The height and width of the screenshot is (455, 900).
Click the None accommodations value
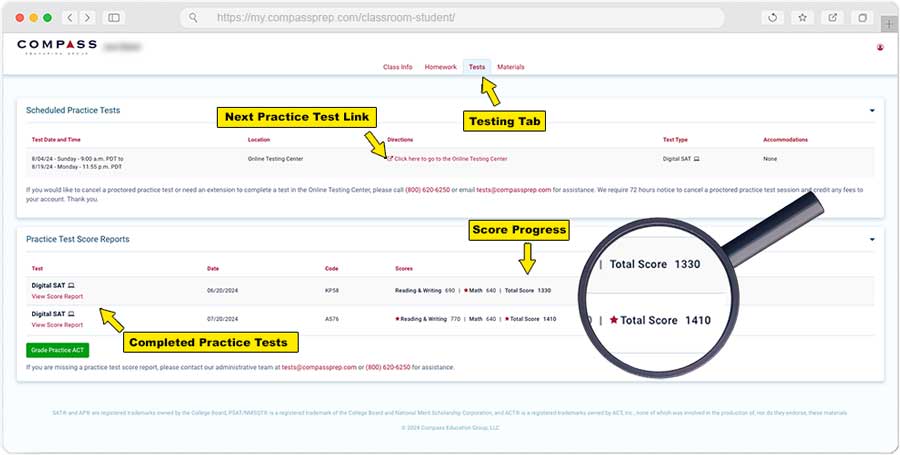(770, 158)
